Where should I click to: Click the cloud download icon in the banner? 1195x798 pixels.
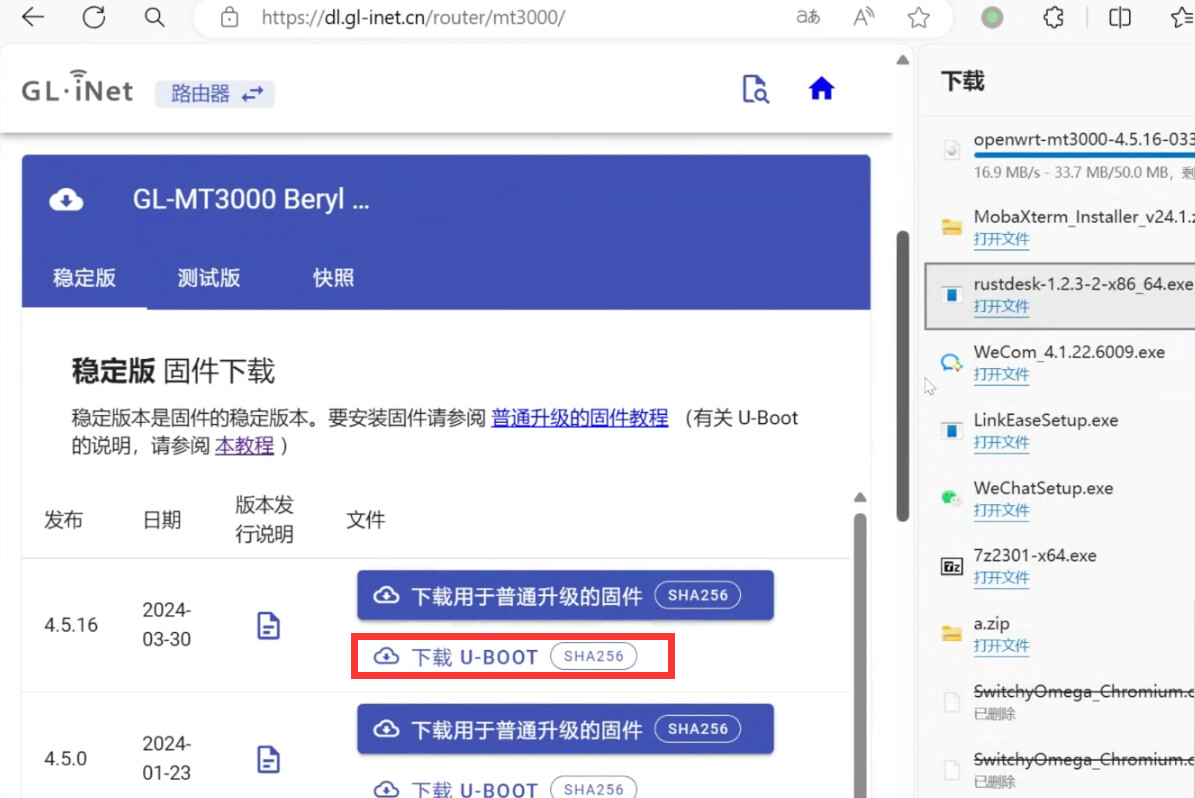coord(66,199)
